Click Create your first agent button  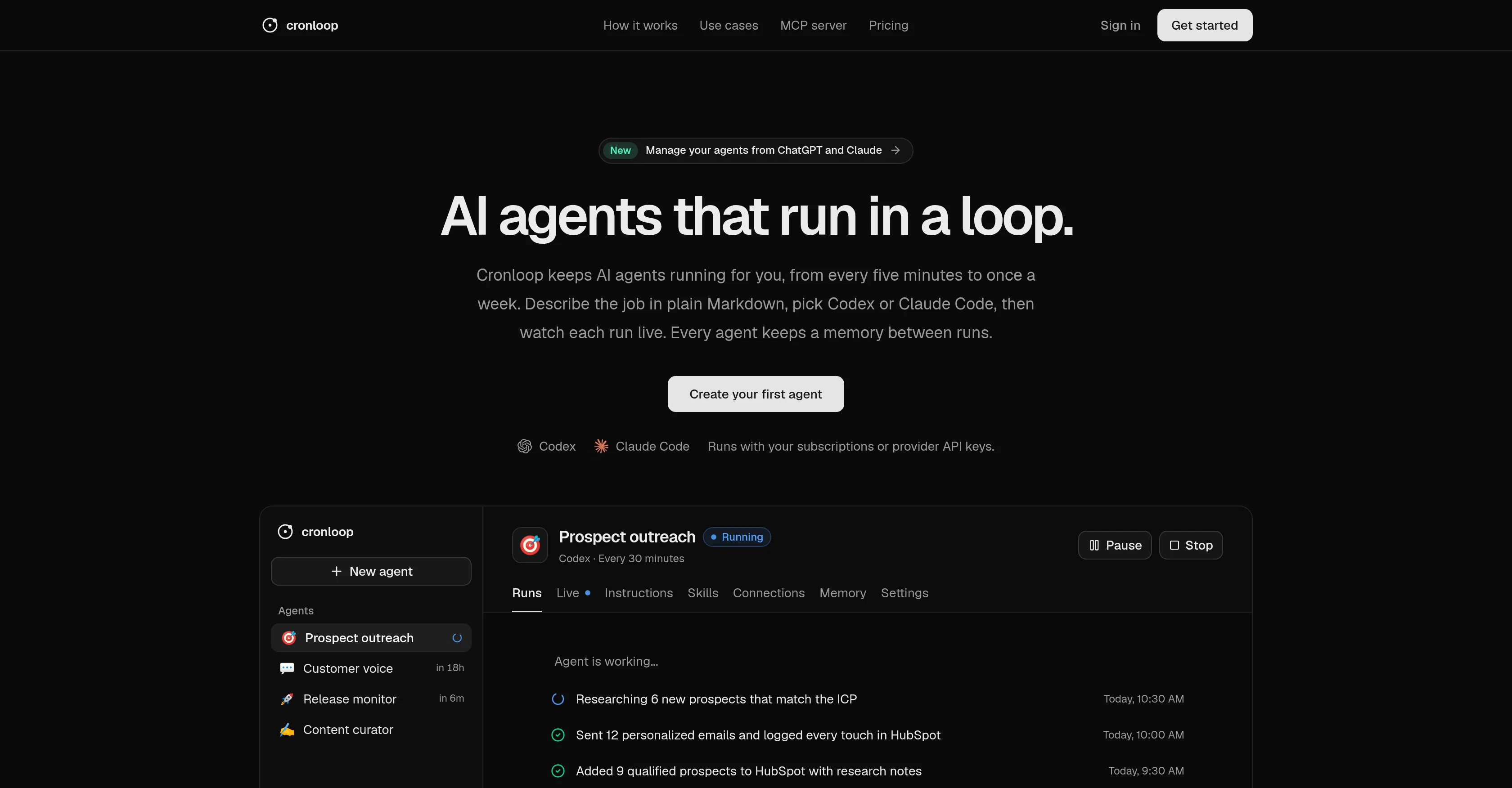756,394
